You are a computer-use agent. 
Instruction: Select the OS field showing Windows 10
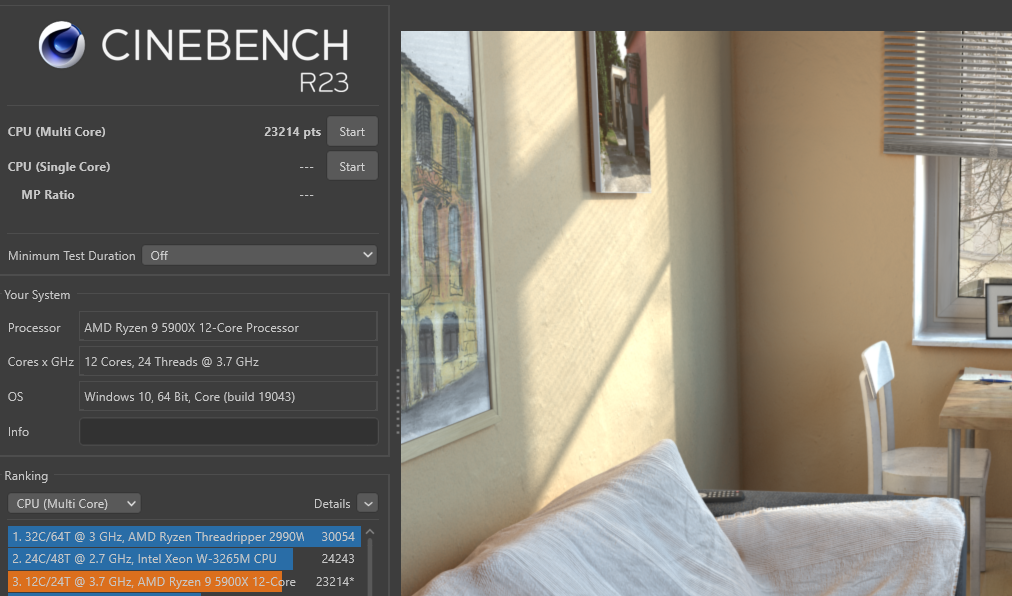(228, 396)
